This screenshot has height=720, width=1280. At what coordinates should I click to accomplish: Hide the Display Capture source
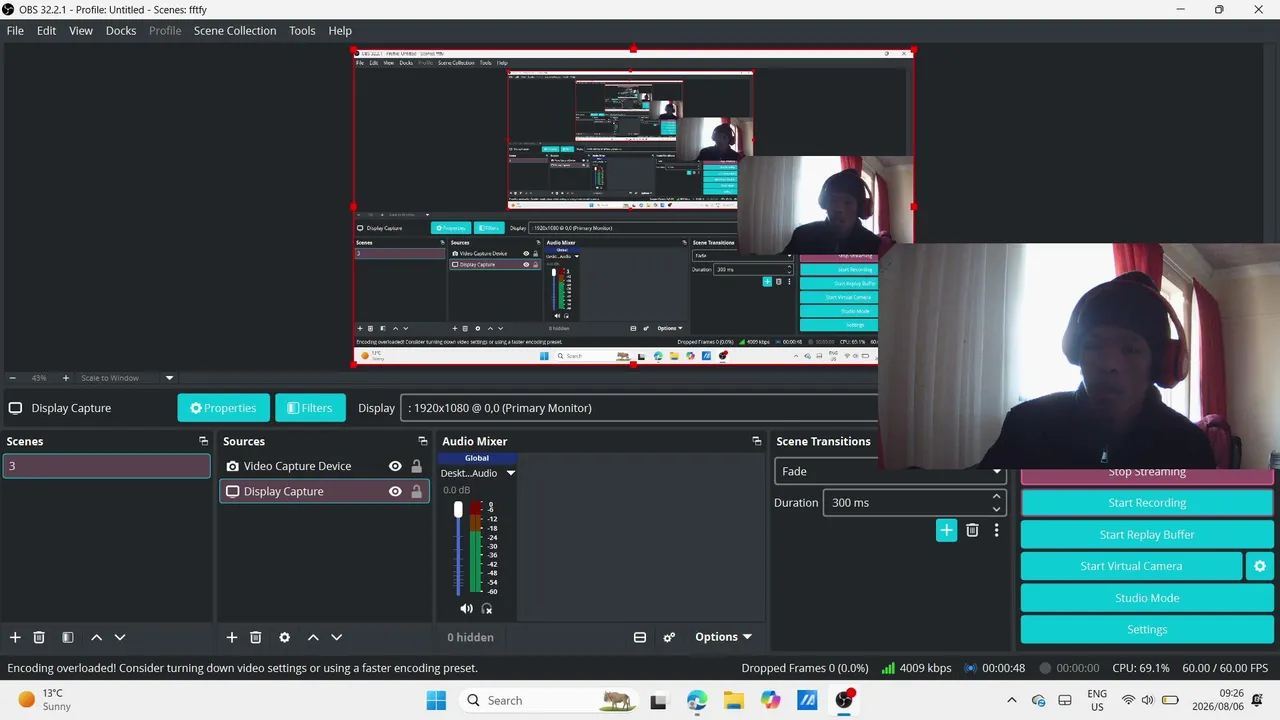[x=395, y=491]
